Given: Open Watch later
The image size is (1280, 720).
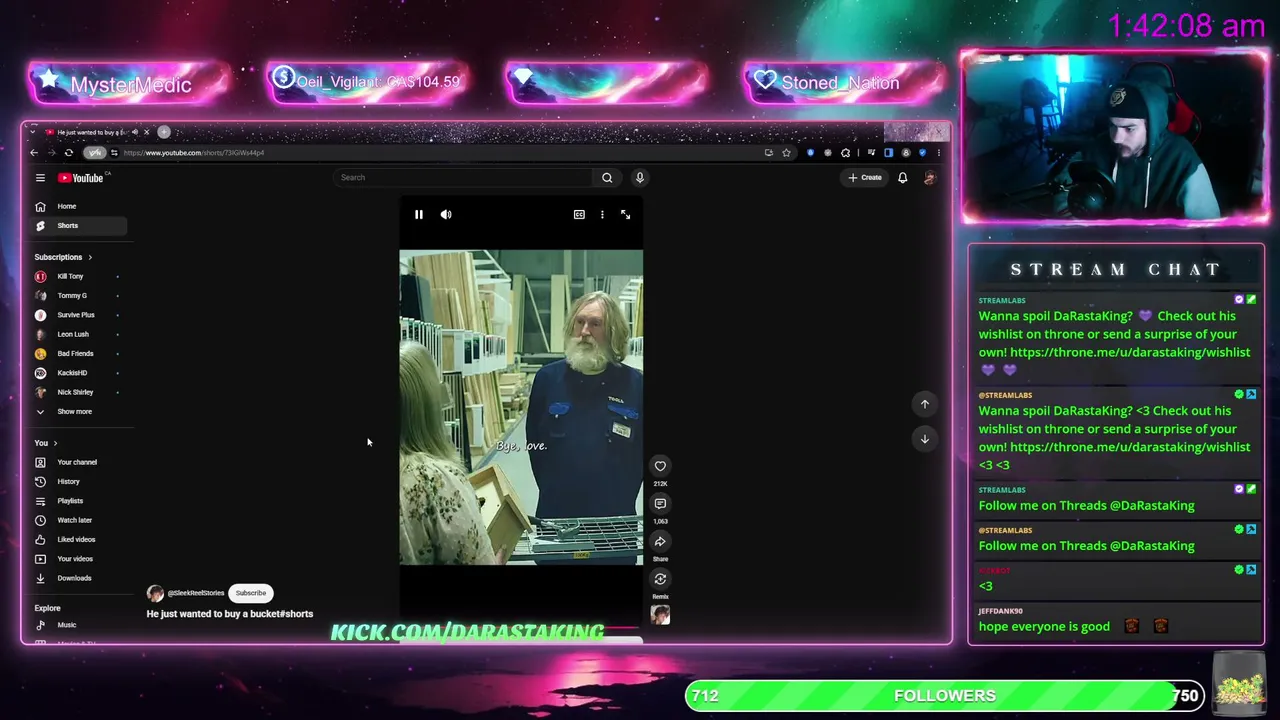Looking at the screenshot, I should [x=78, y=520].
